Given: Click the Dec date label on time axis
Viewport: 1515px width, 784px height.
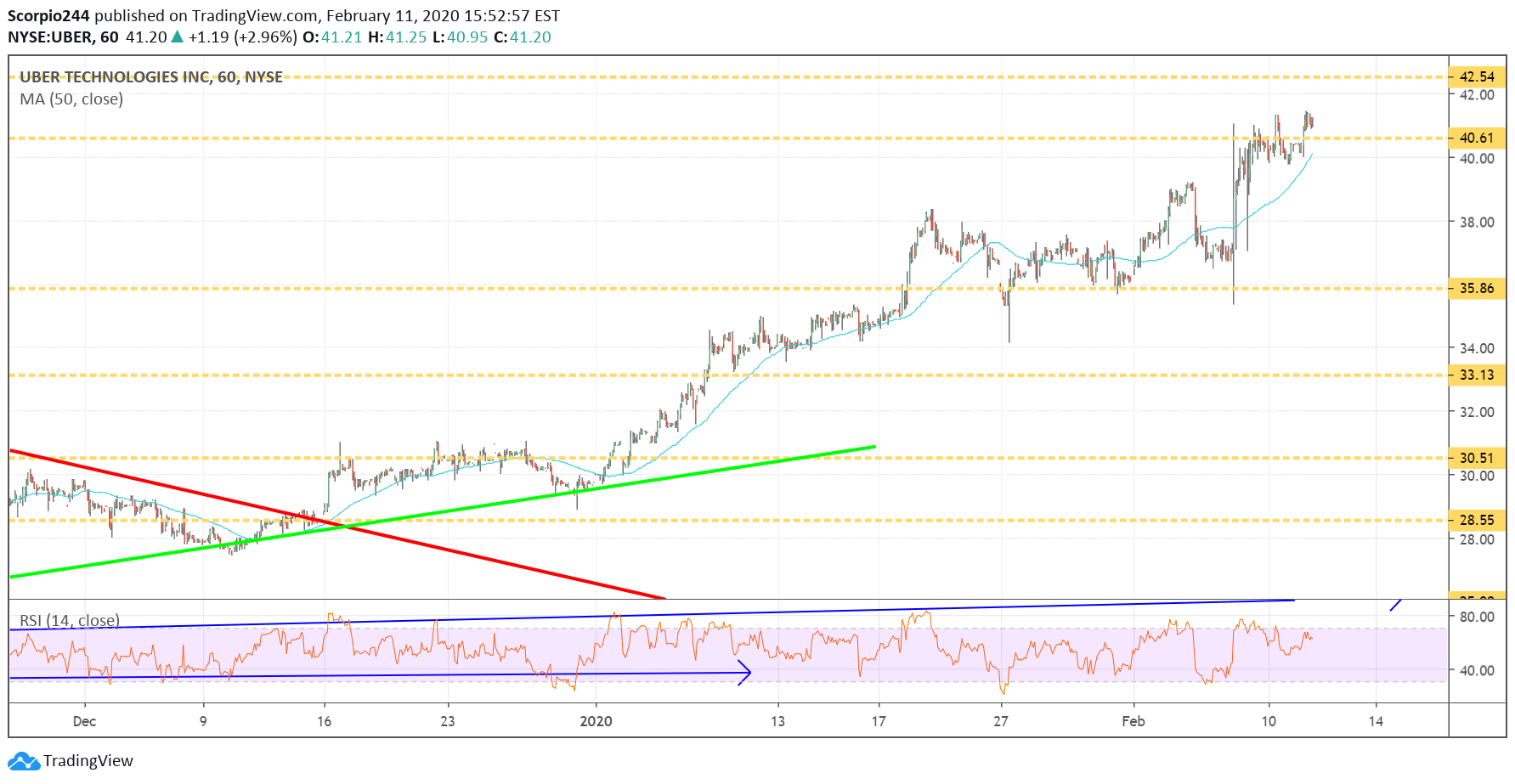Looking at the screenshot, I should (84, 721).
